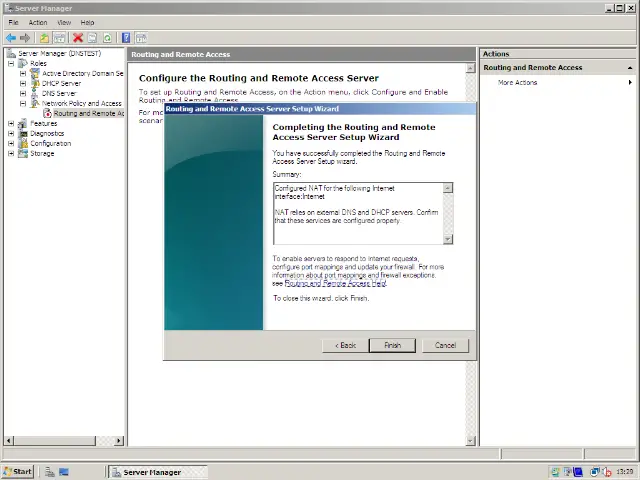Collapse Network Policy and Access node

23,103
